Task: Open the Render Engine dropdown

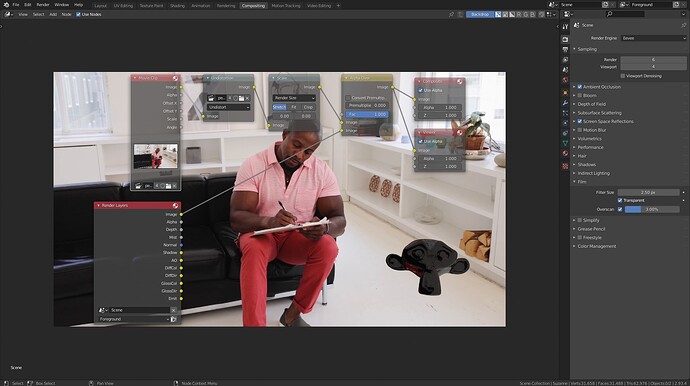Action: [x=653, y=38]
